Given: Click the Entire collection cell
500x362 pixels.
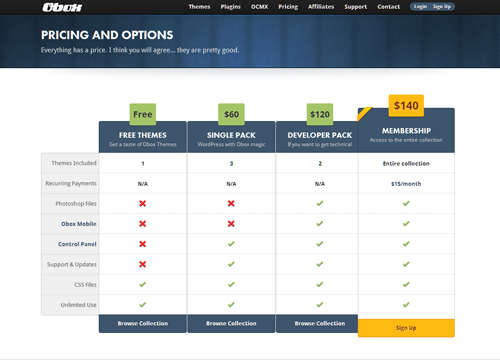Looking at the screenshot, I should pyautogui.click(x=406, y=163).
